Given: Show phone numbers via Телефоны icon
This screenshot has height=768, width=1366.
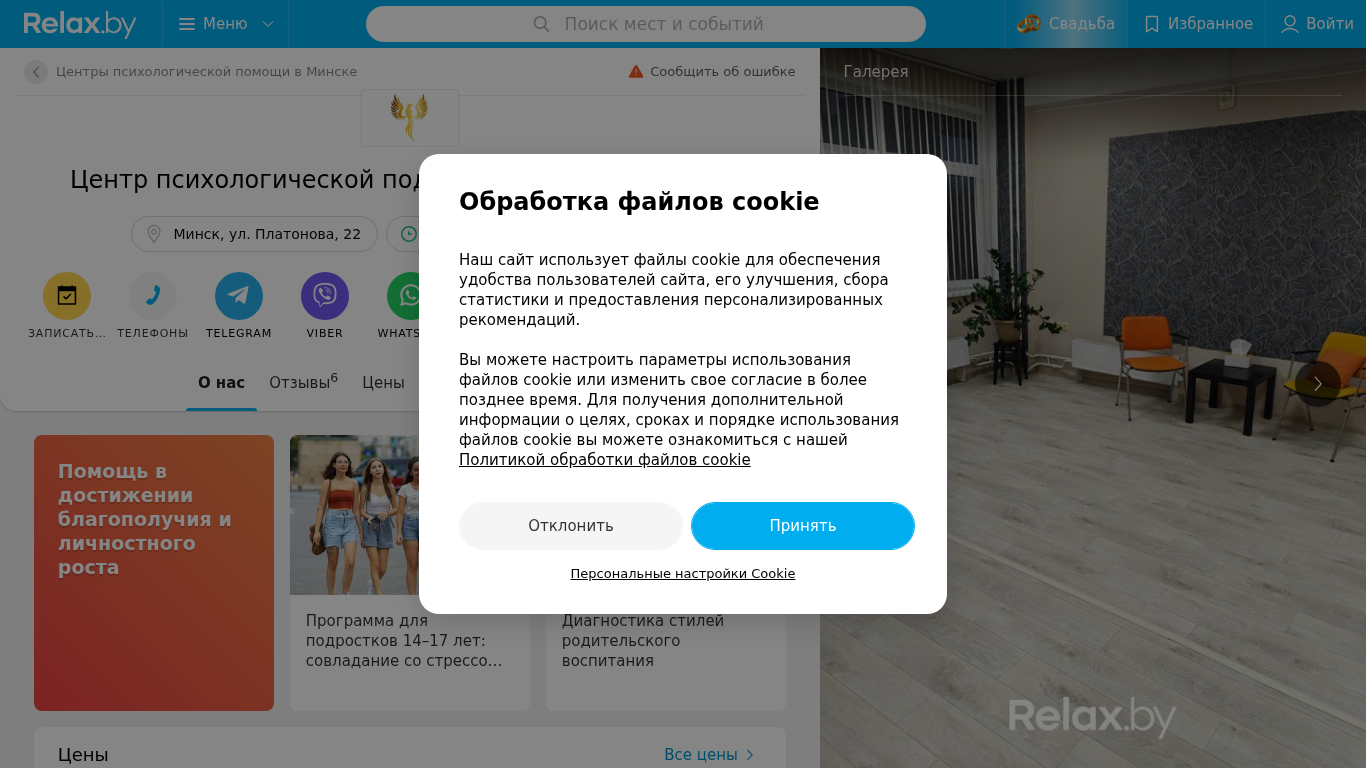Looking at the screenshot, I should click(153, 296).
